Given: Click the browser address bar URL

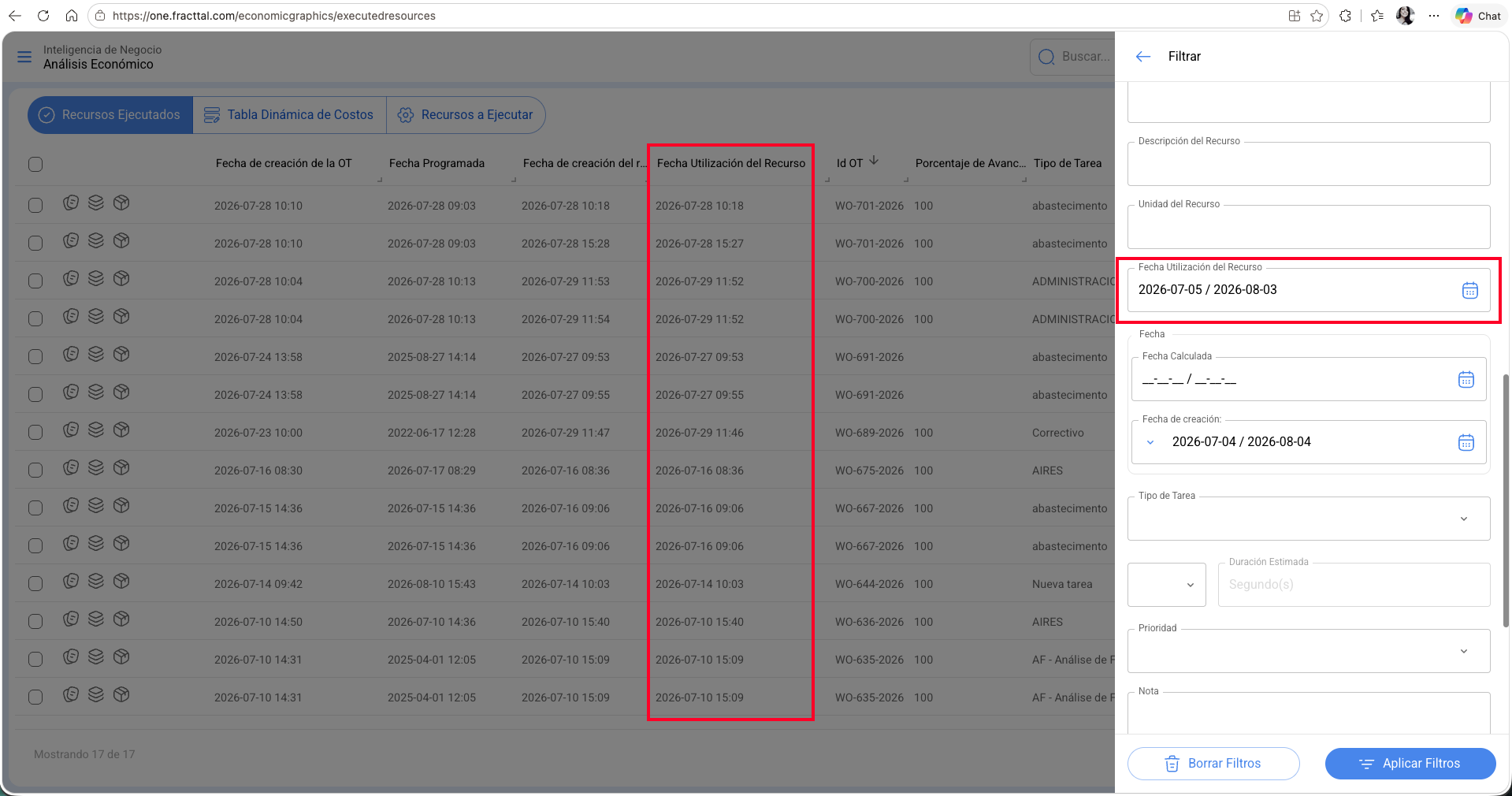Looking at the screenshot, I should tap(274, 16).
